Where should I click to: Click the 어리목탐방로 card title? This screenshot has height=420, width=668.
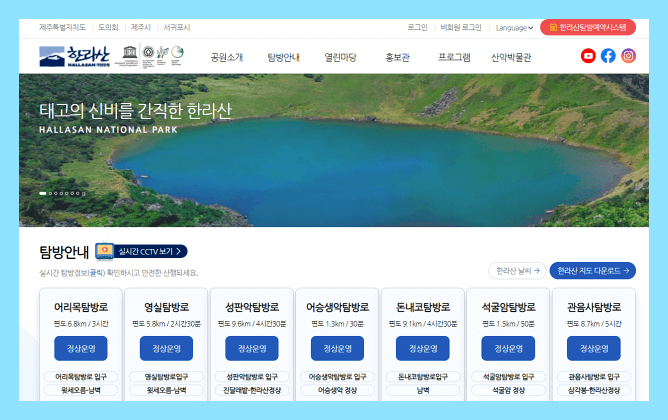81,307
